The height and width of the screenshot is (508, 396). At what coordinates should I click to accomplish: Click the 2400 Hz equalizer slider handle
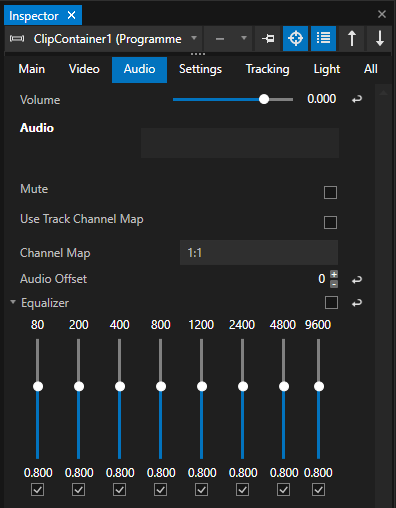[x=243, y=386]
